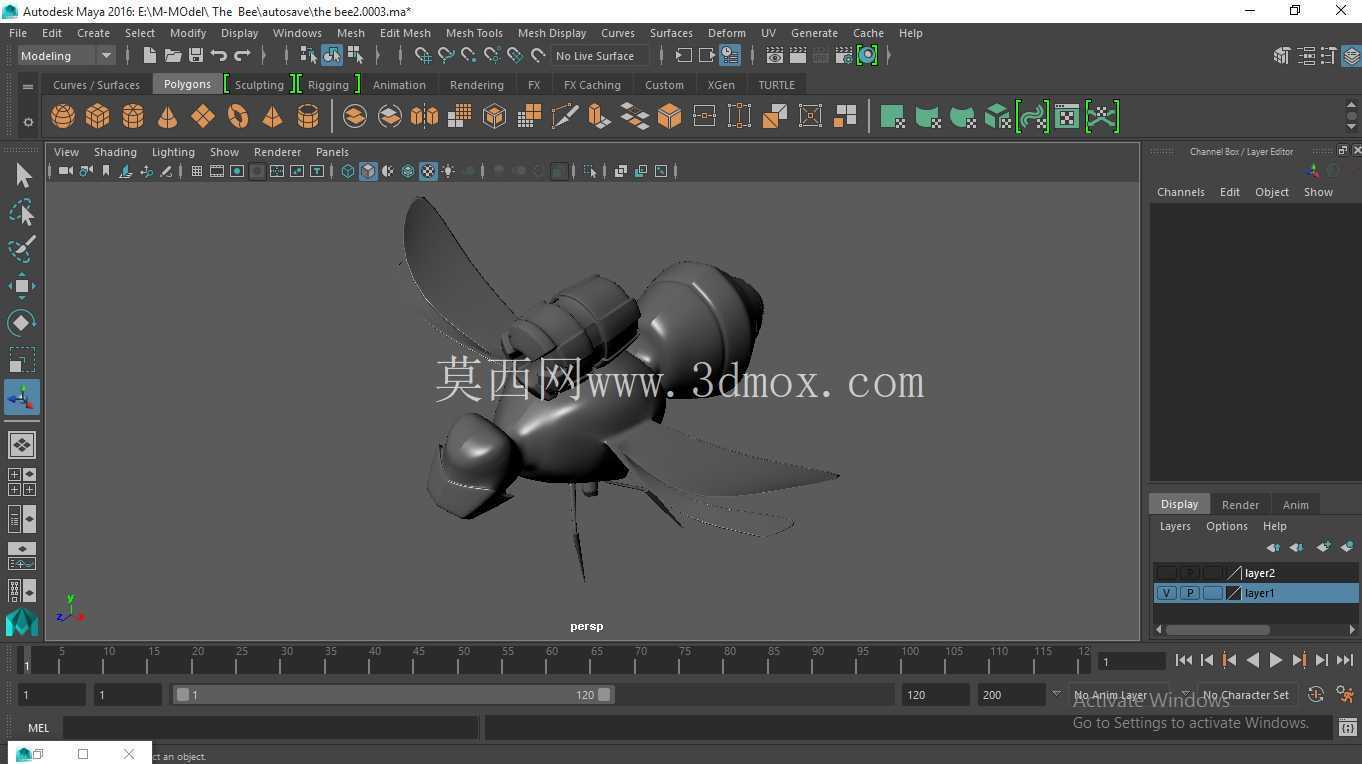Select the Move tool in toolbox
This screenshot has height=764, width=1362.
[22, 286]
